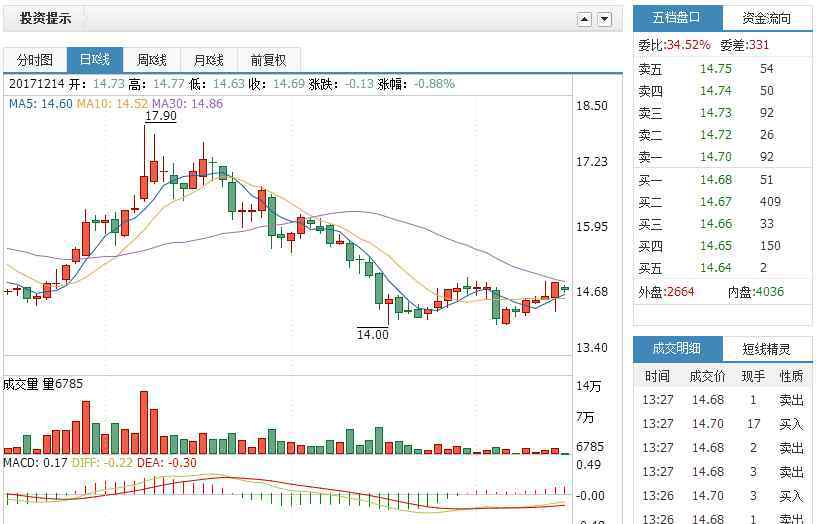
Task: Click the DEA: -0.30 label
Action: [167, 463]
